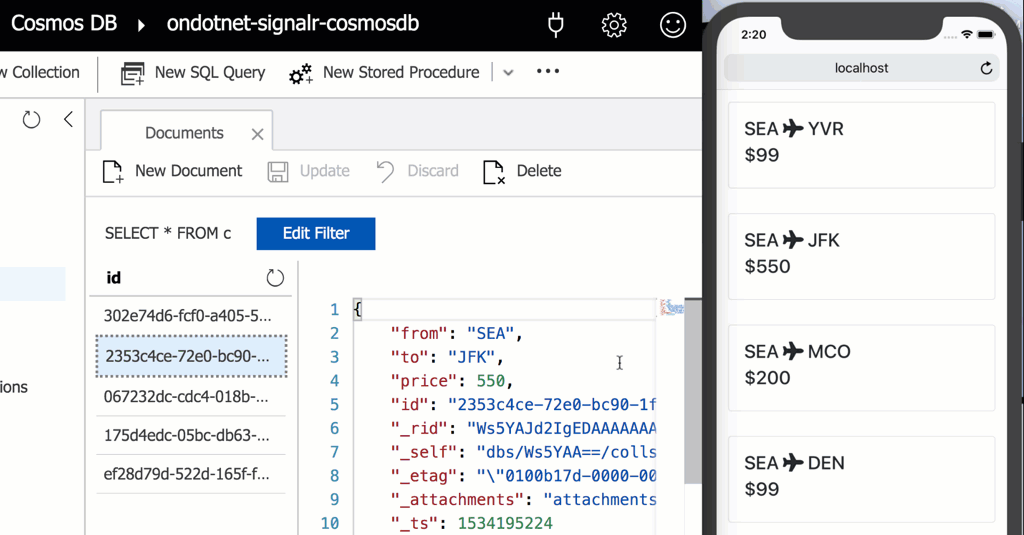Image resolution: width=1024 pixels, height=535 pixels.
Task: Click the phone battery status icon
Action: [x=986, y=34]
